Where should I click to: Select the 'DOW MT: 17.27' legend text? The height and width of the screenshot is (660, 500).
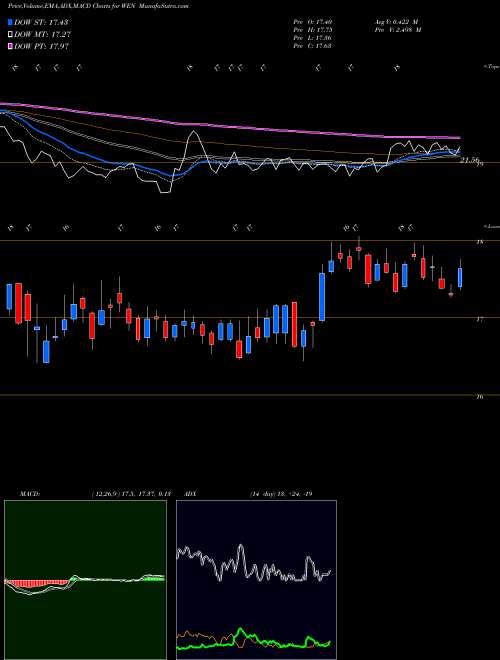(x=42, y=35)
